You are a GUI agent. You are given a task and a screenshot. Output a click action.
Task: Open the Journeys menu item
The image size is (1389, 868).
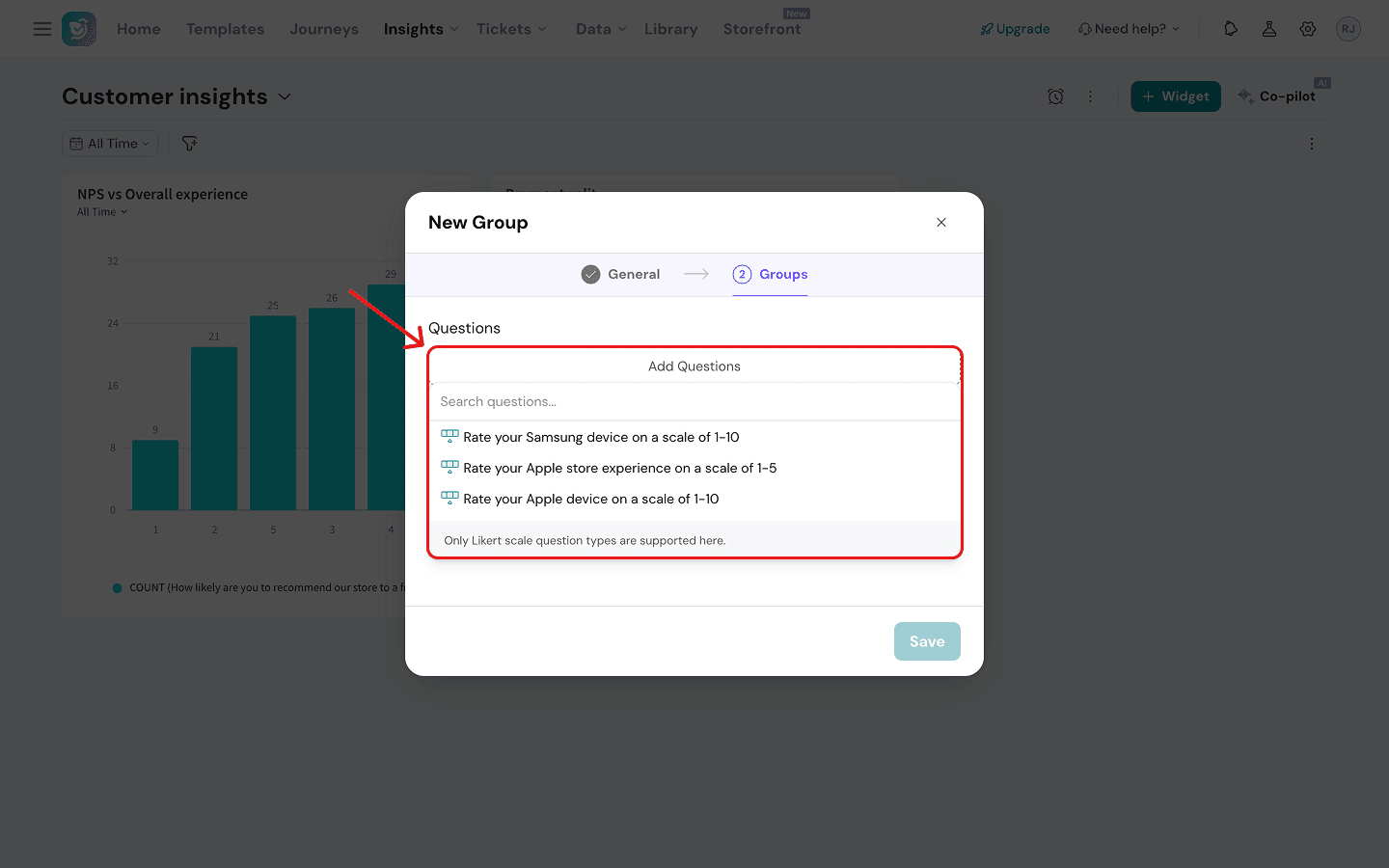(324, 29)
